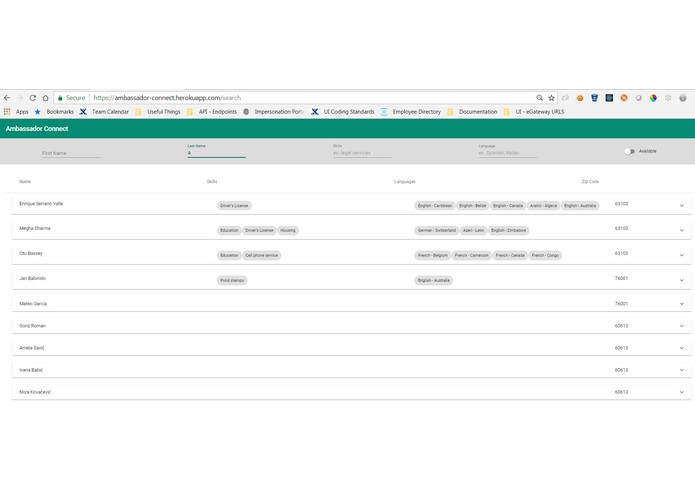Open the Impersonation Portal bookmark
The width and height of the screenshot is (695, 494).
[x=274, y=112]
